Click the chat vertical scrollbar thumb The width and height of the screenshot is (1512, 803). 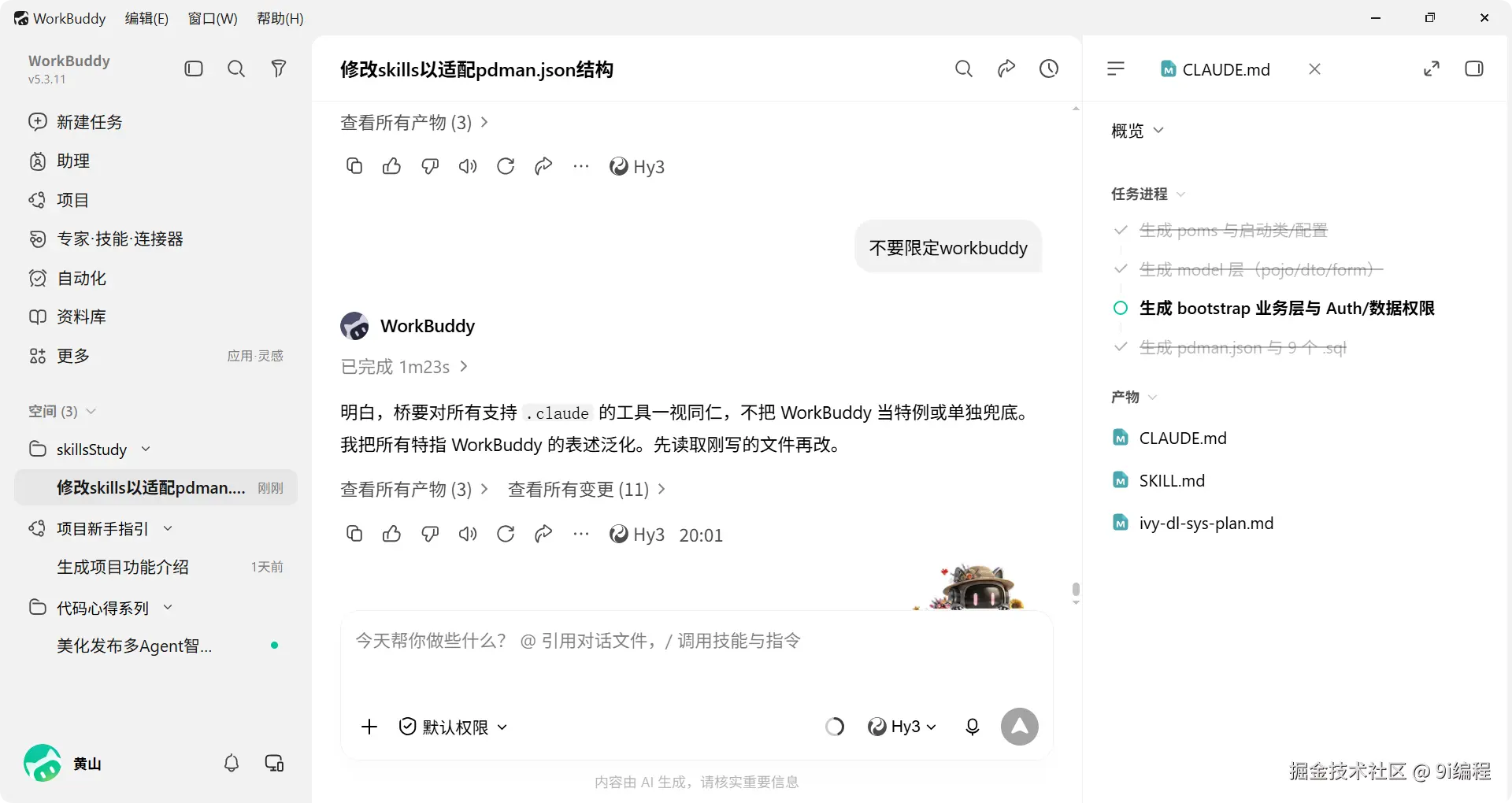tap(1076, 590)
